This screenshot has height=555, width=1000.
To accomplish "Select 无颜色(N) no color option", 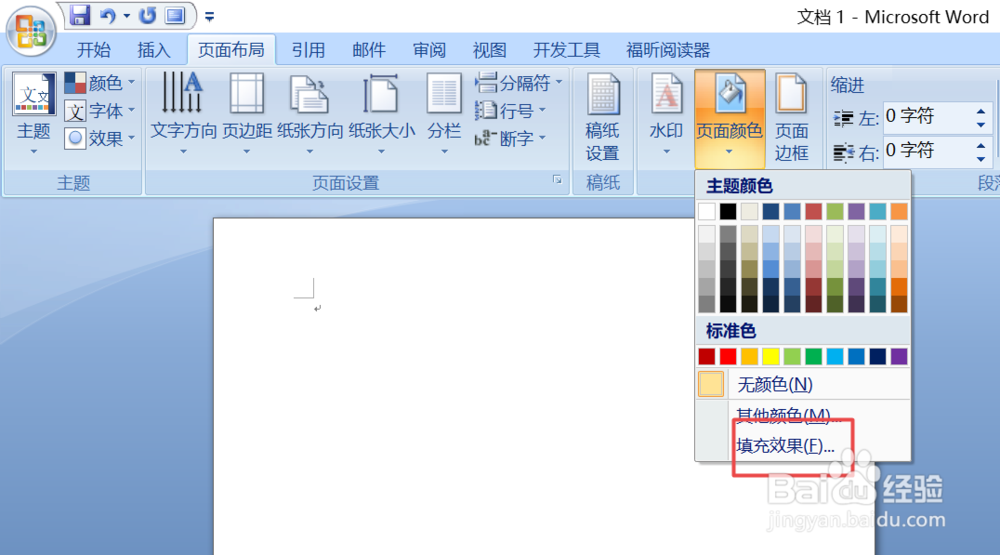I will tap(803, 385).
